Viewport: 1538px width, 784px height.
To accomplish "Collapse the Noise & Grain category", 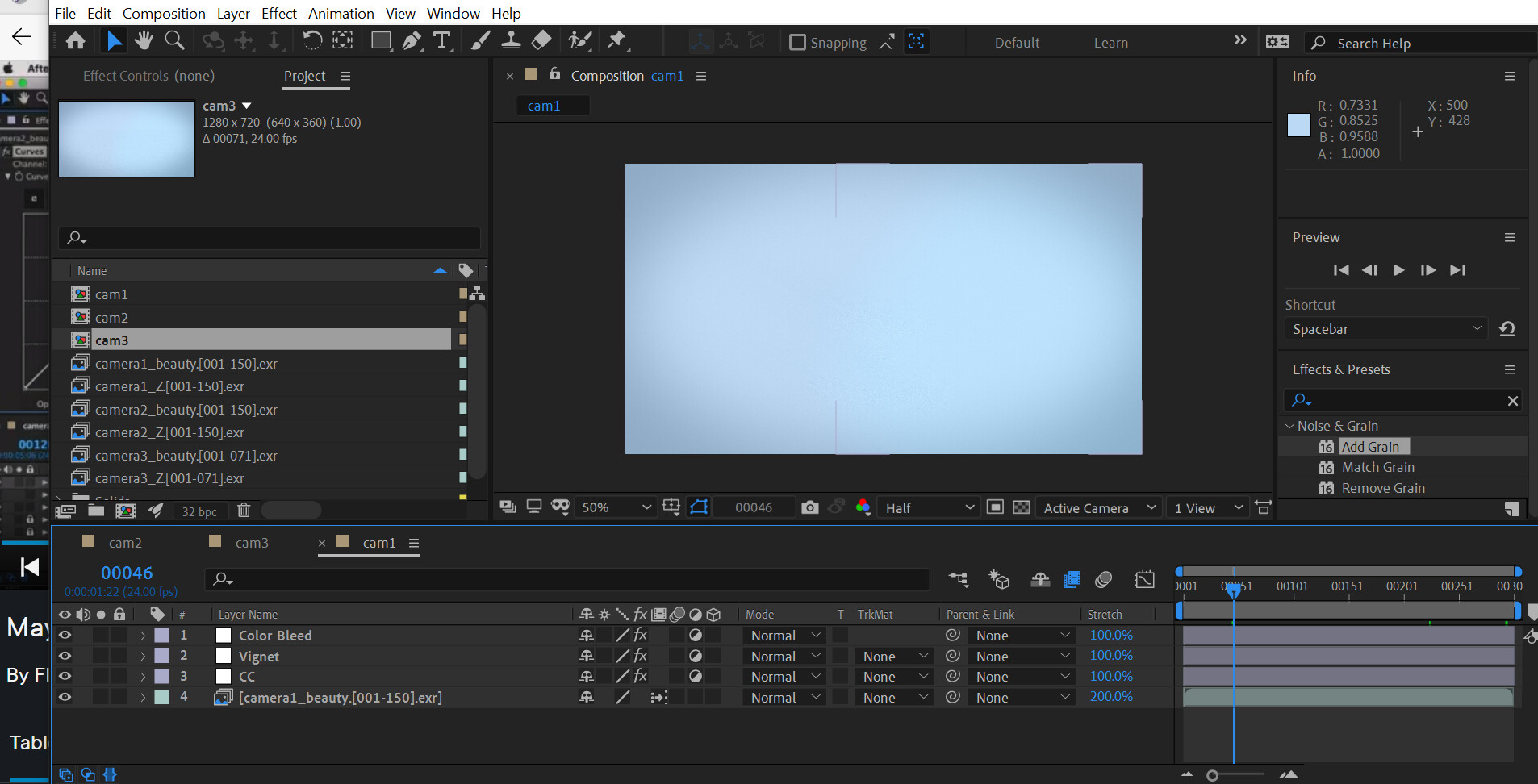I will click(x=1289, y=426).
